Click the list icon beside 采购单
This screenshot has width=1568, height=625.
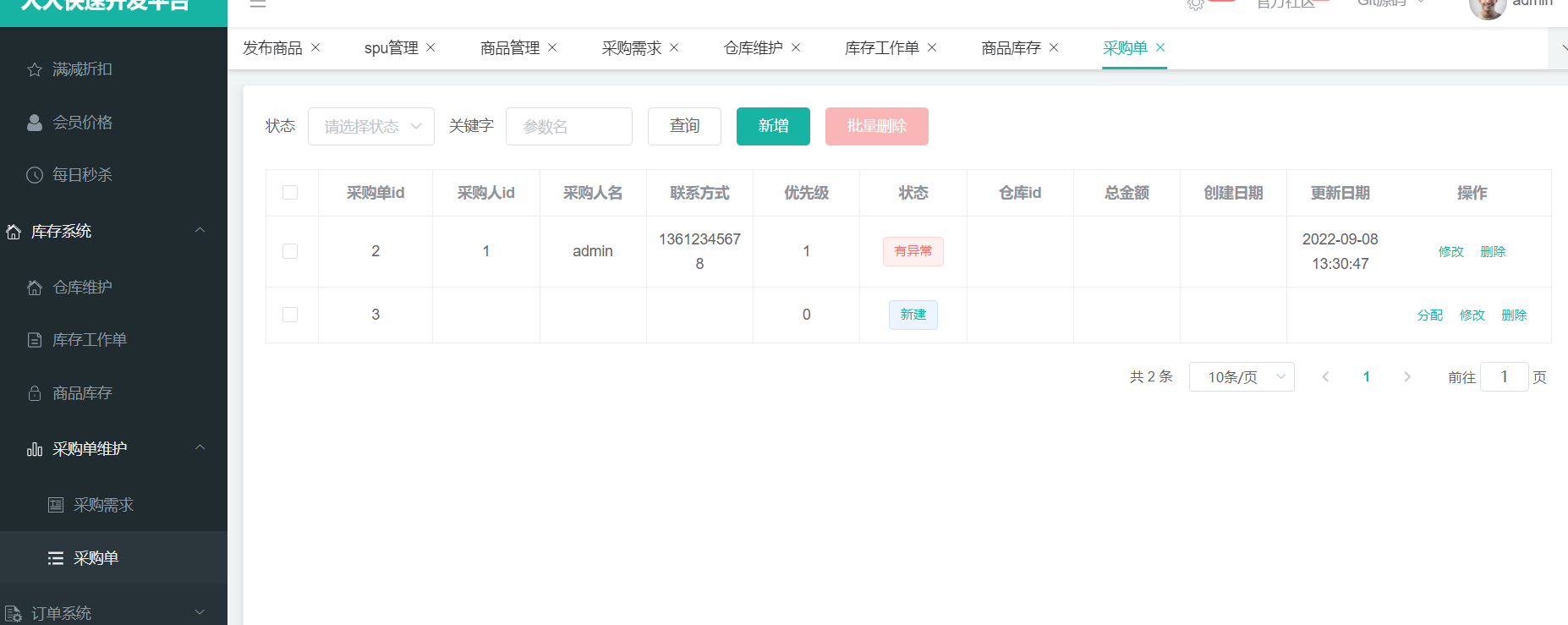(x=56, y=558)
